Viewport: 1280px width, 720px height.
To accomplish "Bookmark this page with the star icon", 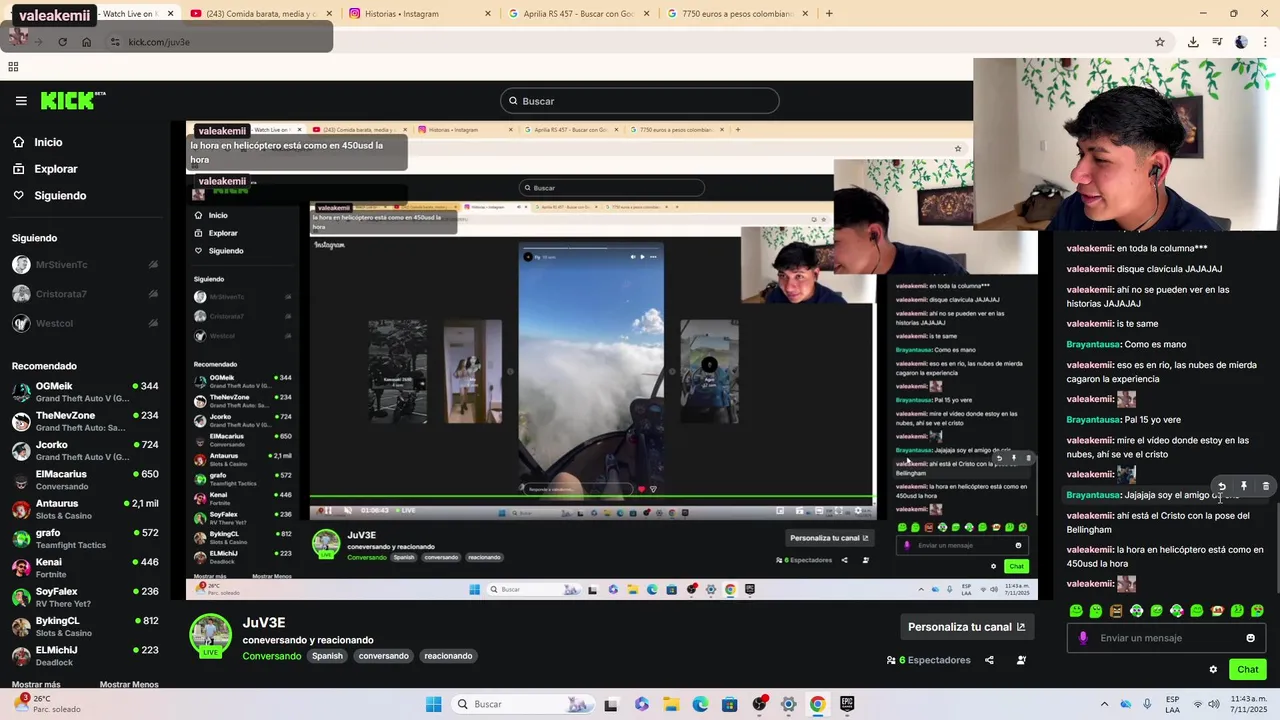I will coord(1160,42).
